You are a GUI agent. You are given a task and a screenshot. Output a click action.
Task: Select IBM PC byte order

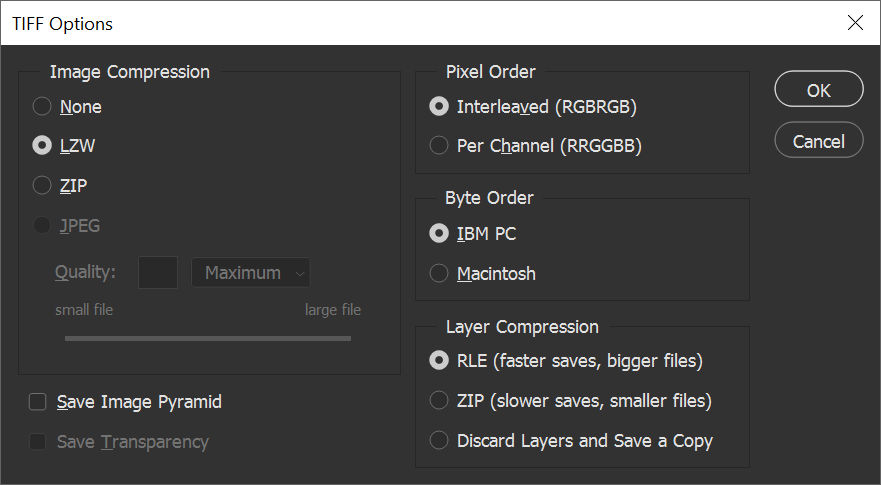tap(438, 233)
